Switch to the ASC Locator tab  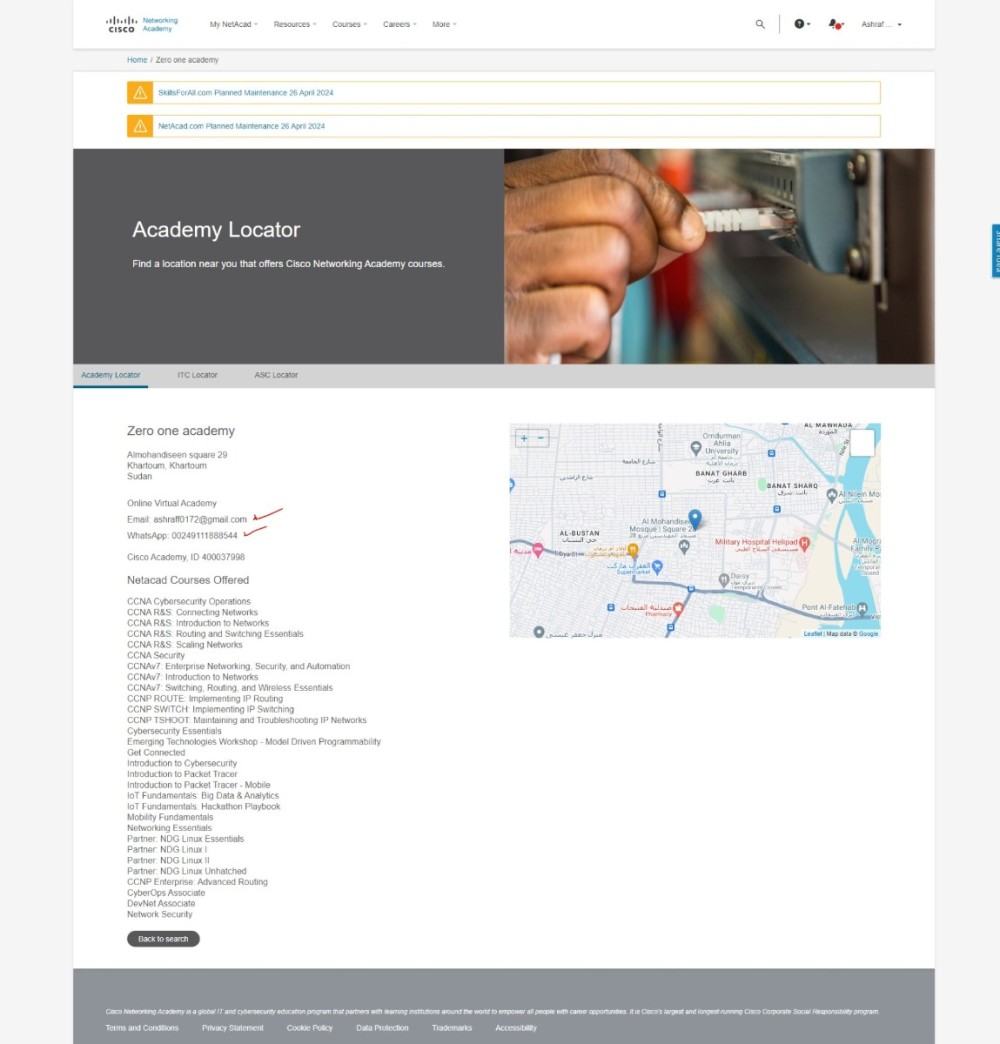tap(276, 375)
